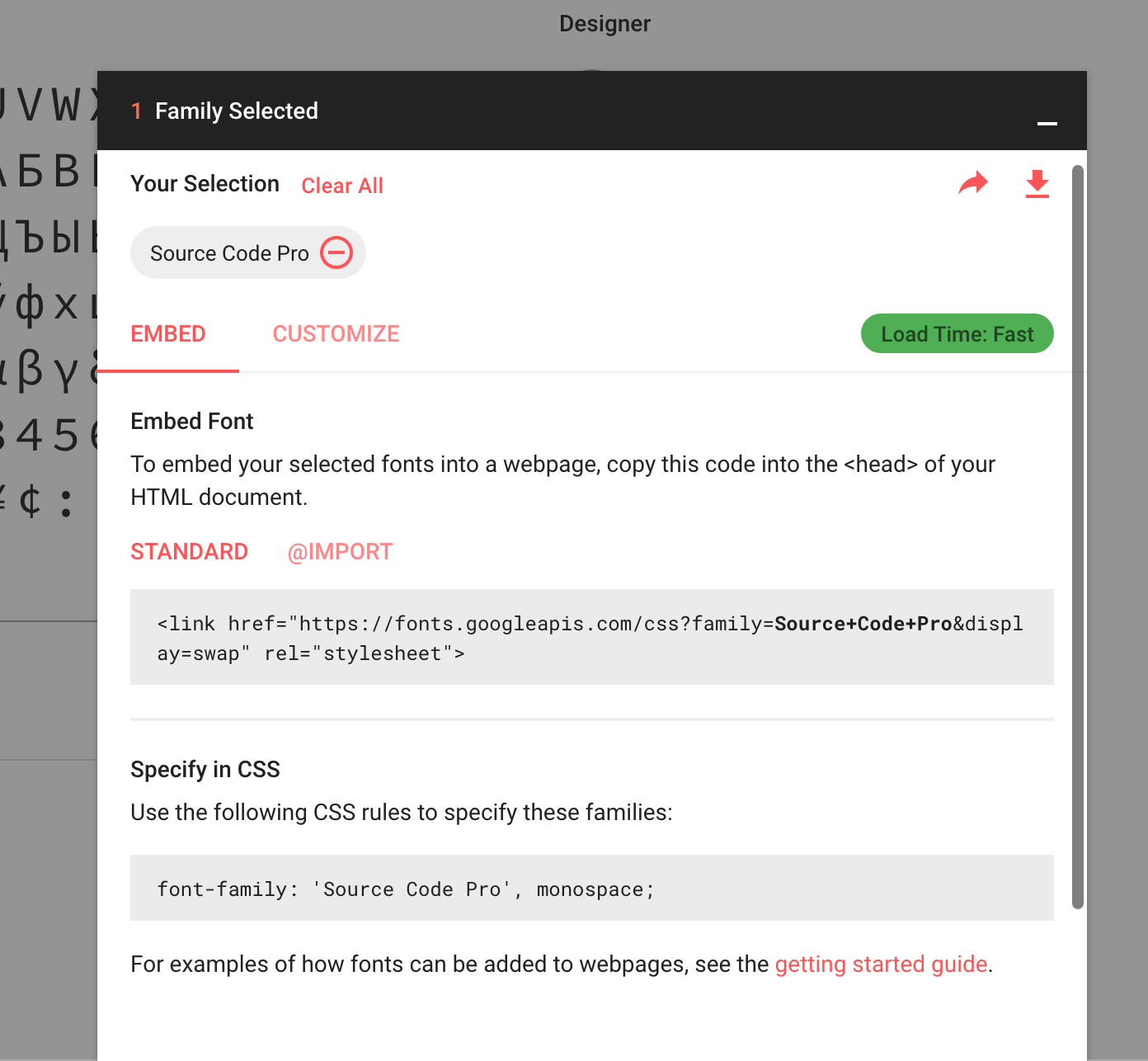The image size is (1148, 1061).
Task: Click the 'Use the following CSS rules' text
Action: pyautogui.click(x=402, y=813)
